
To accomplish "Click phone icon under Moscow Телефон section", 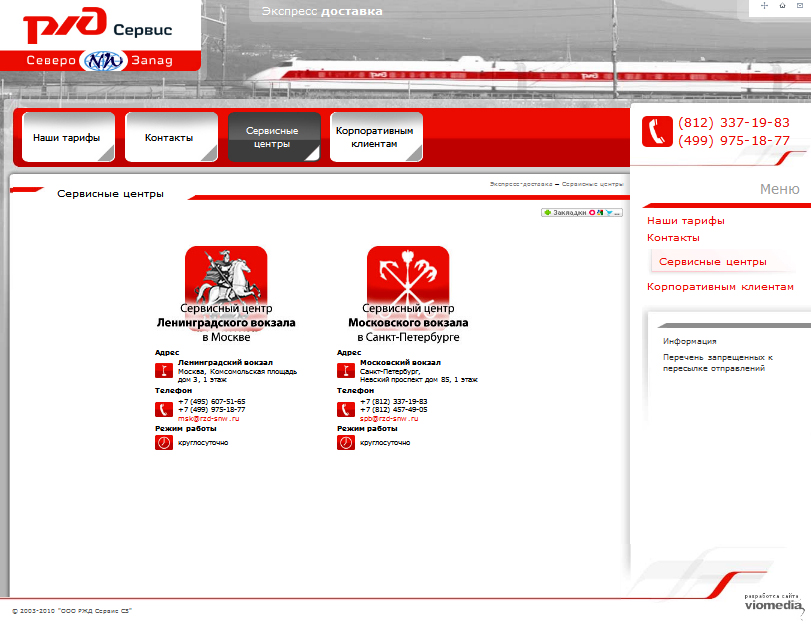I will point(164,409).
